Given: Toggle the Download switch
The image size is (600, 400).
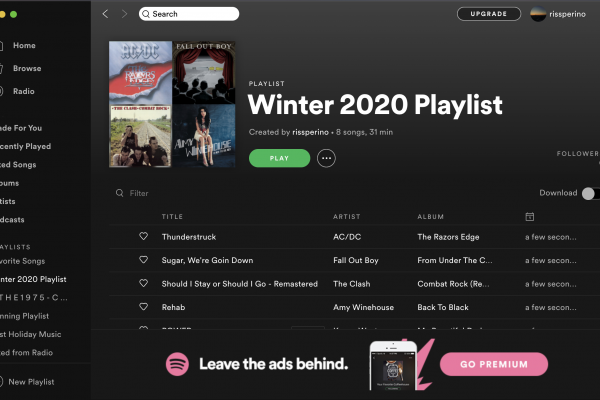Looking at the screenshot, I should (590, 193).
